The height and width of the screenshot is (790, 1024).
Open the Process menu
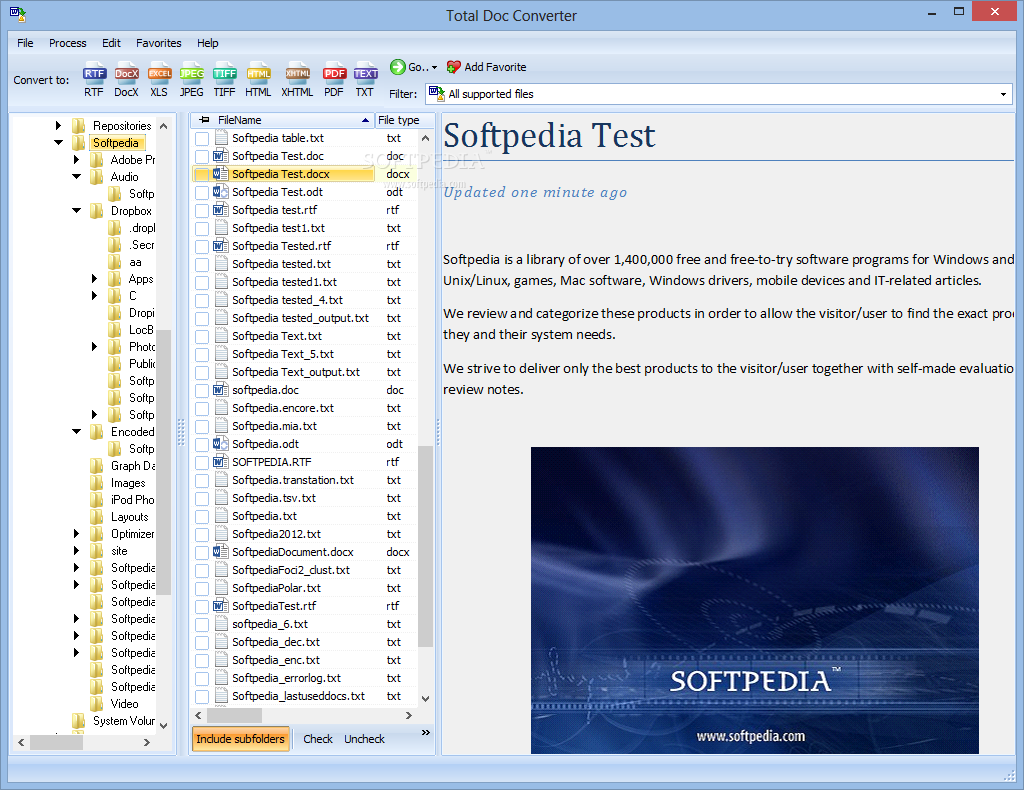67,43
